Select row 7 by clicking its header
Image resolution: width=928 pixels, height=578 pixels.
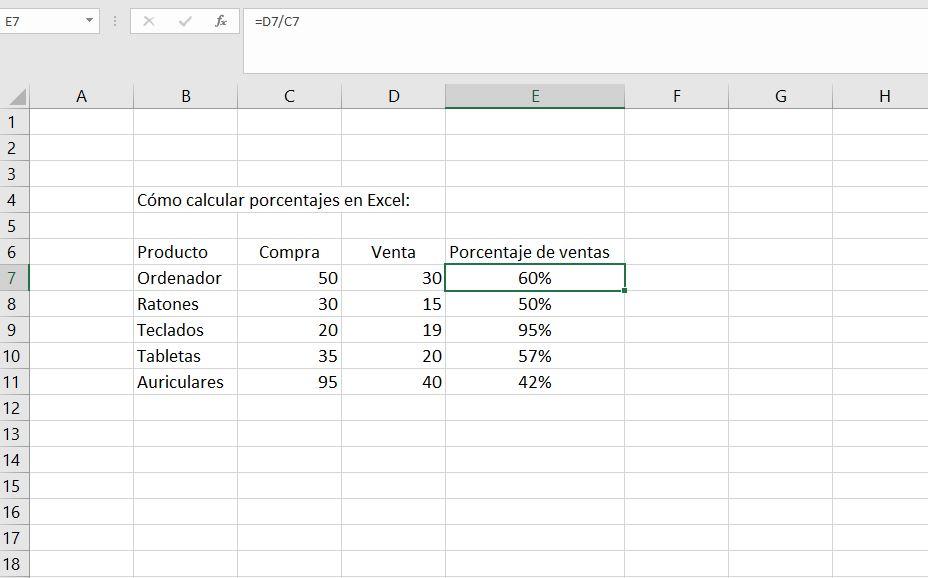click(14, 278)
